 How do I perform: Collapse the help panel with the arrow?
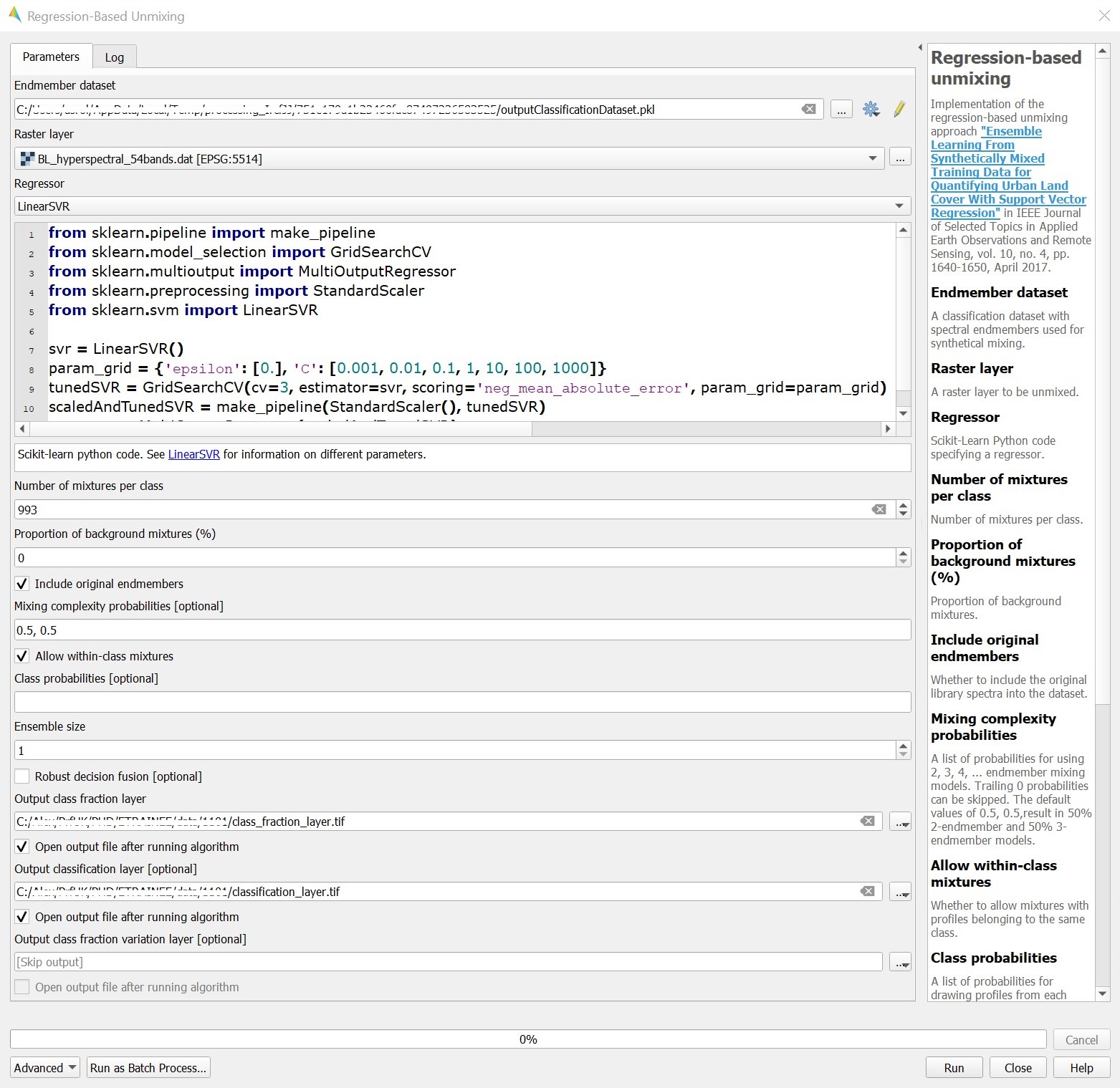point(920,47)
